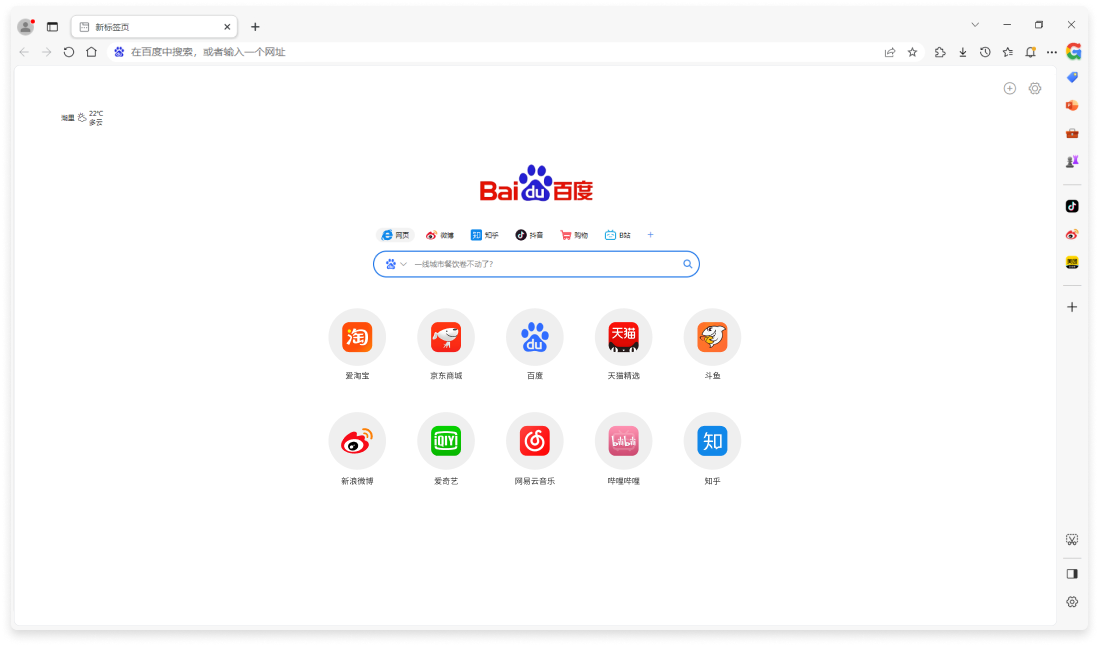Select the 知乎 search tab
1099x646 pixels.
pos(485,235)
